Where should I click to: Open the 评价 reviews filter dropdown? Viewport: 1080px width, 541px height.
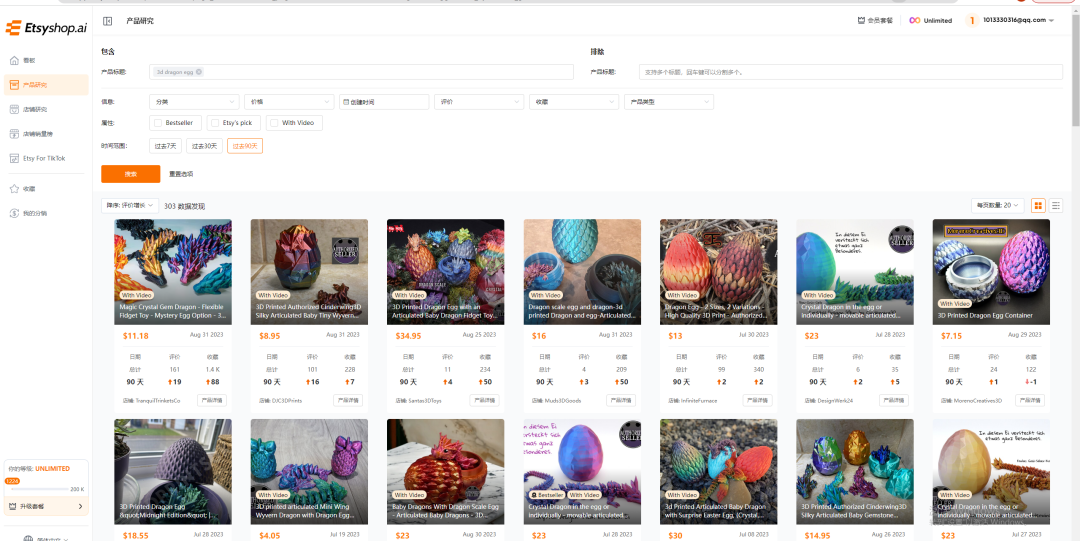[479, 102]
